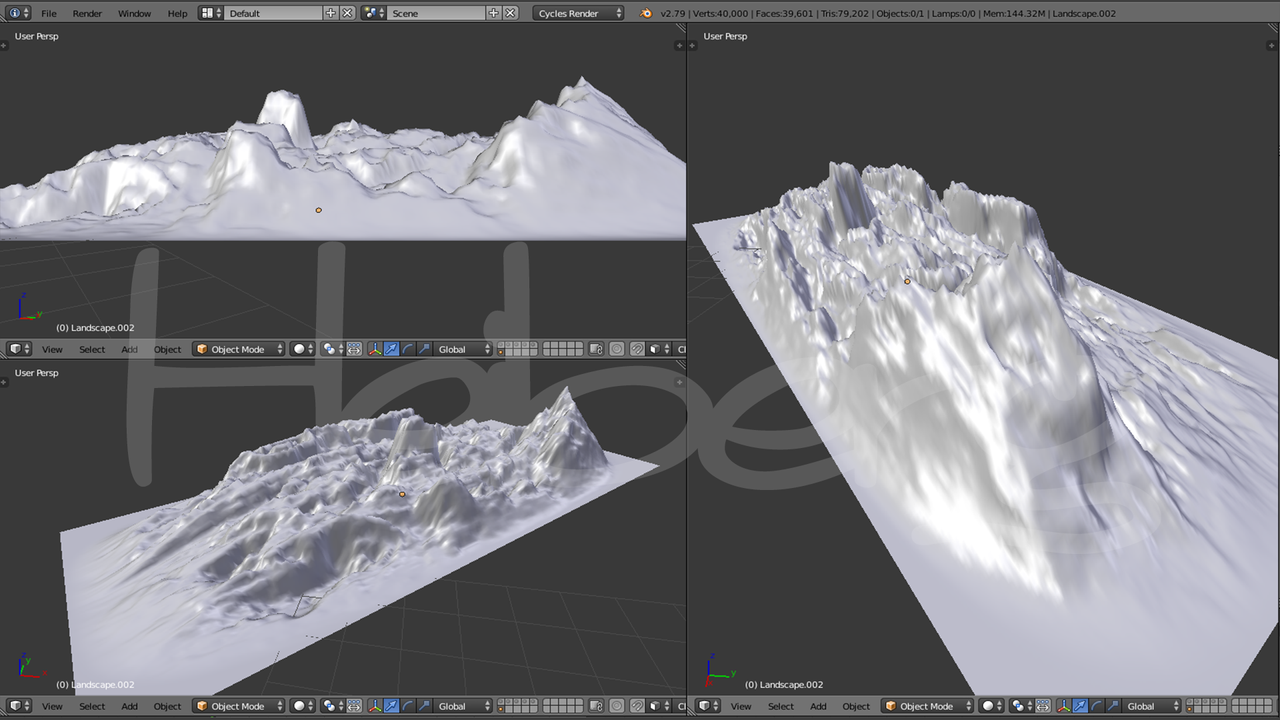Image resolution: width=1280 pixels, height=720 pixels.
Task: Select snap element icon in top-left viewport header
Action: [660, 349]
